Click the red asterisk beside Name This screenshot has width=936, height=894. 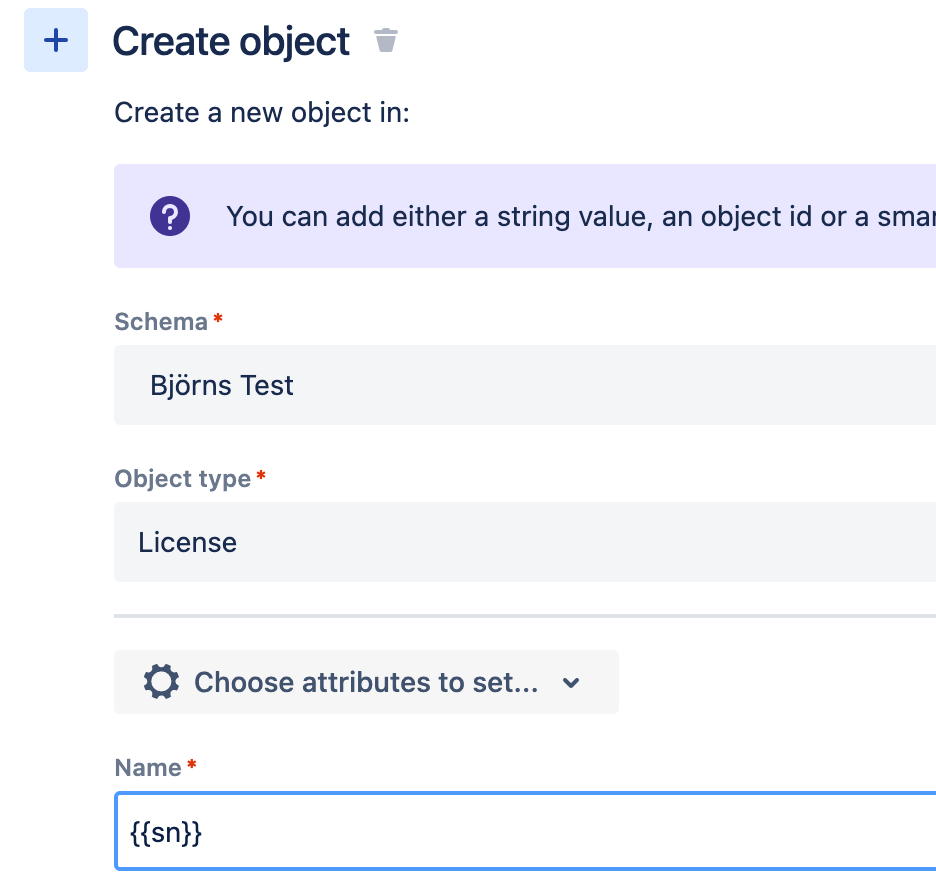(191, 762)
